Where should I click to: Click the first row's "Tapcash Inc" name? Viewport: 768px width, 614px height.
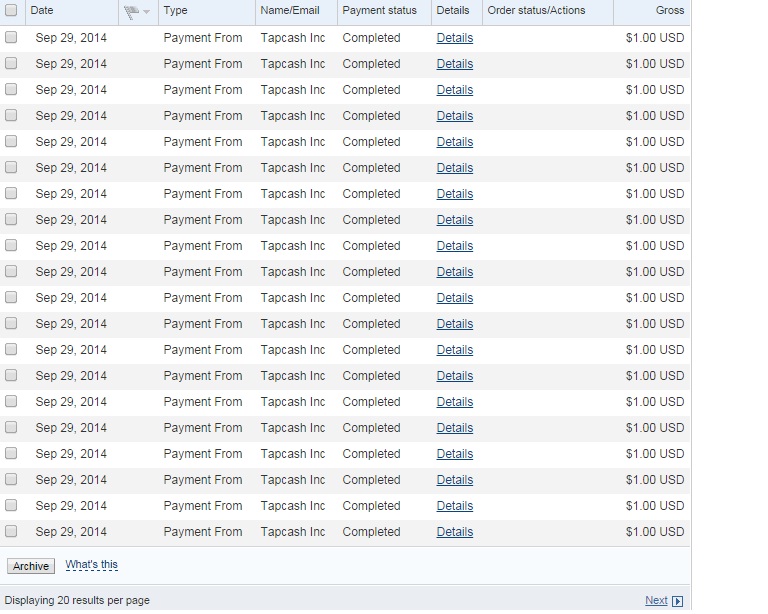pyautogui.click(x=293, y=38)
